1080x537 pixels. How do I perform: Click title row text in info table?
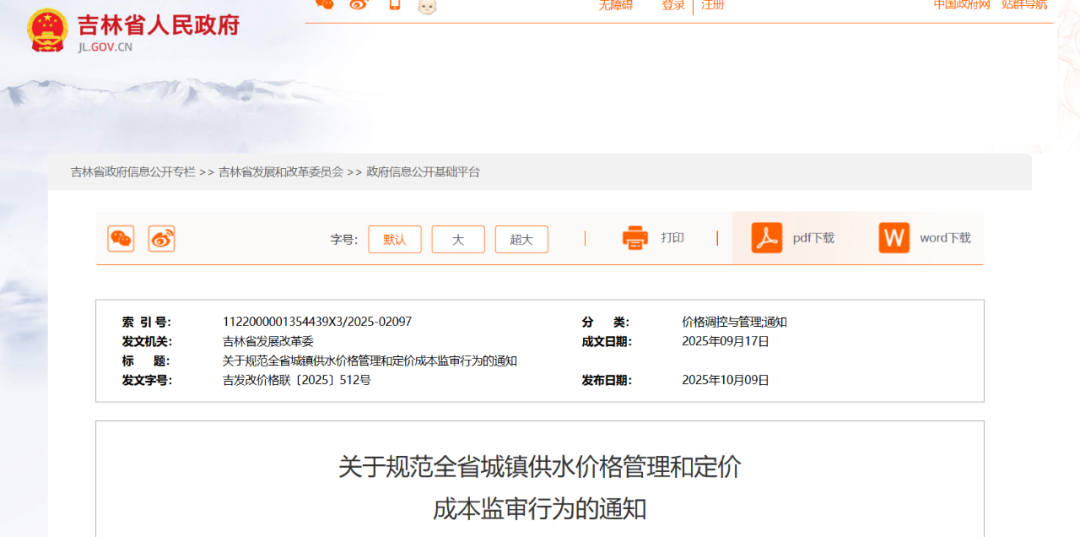click(x=370, y=361)
